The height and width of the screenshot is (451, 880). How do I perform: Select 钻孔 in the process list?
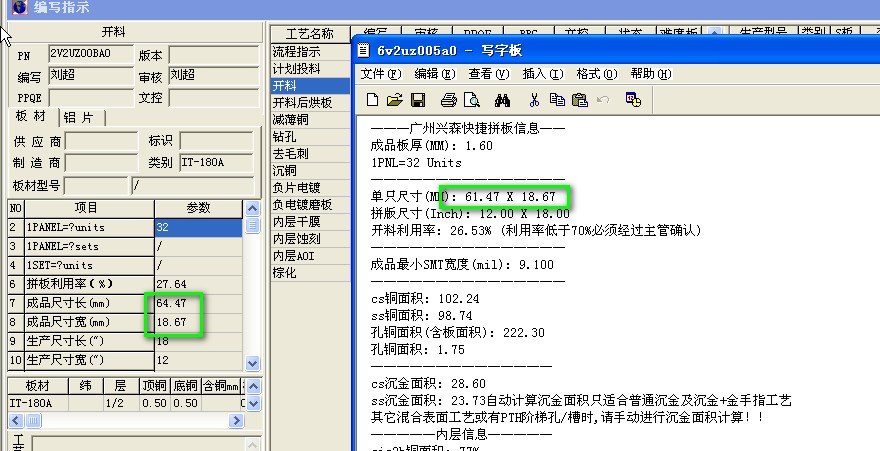click(x=310, y=137)
